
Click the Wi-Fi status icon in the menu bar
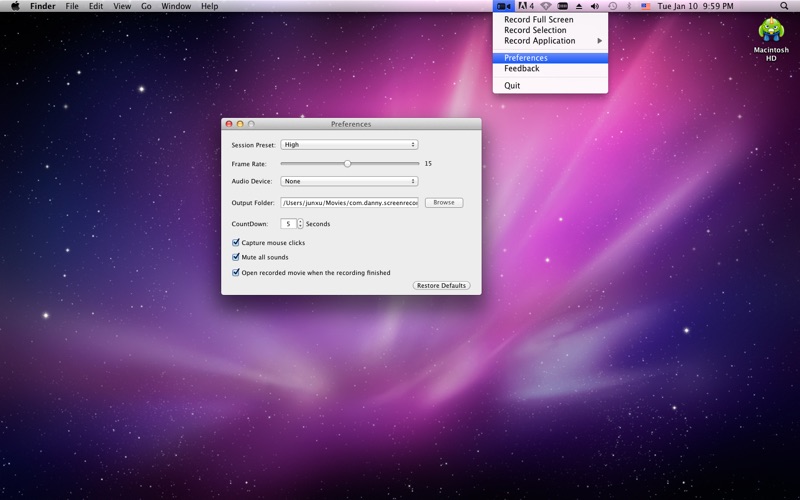click(545, 6)
